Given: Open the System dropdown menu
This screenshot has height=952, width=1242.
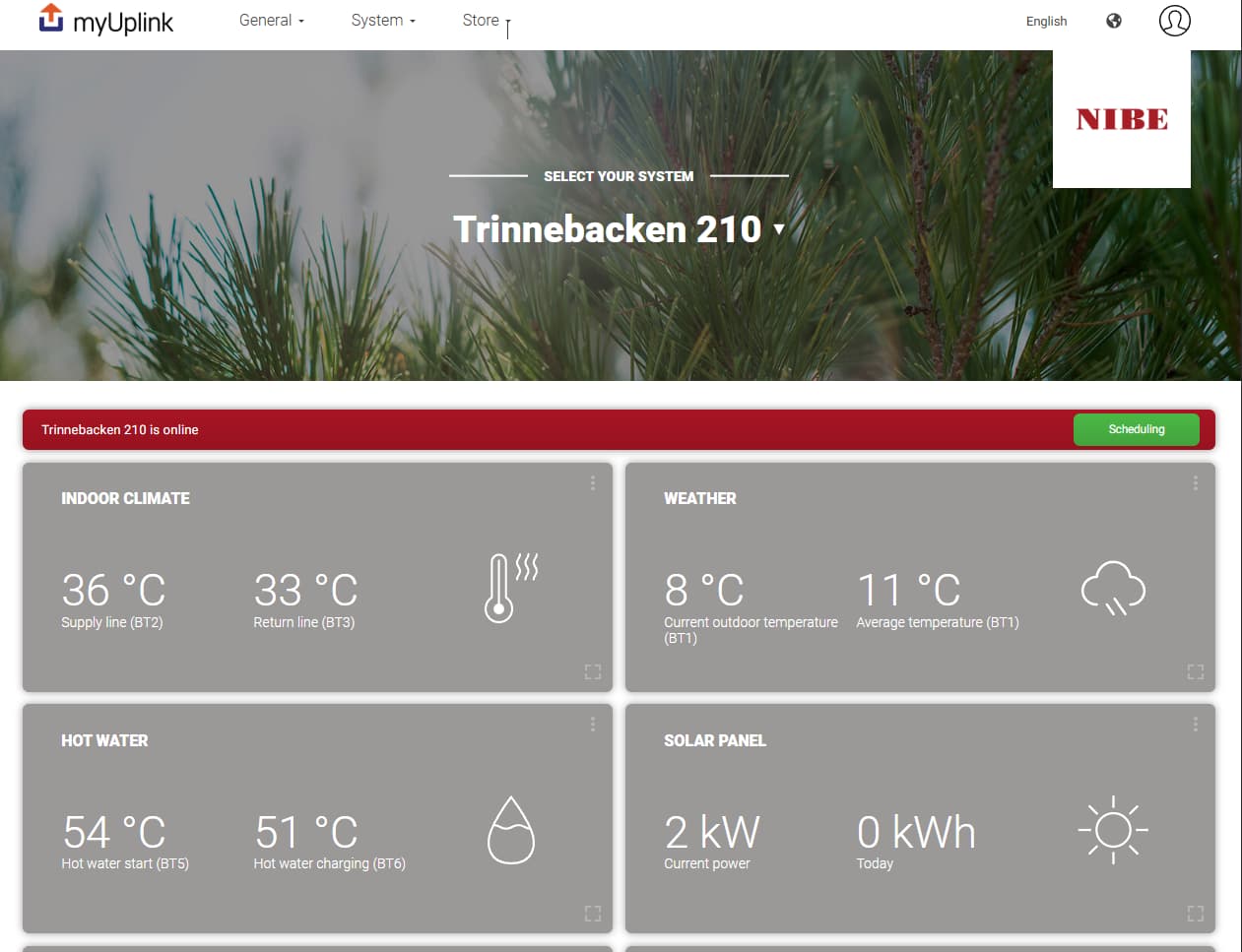Looking at the screenshot, I should [383, 20].
